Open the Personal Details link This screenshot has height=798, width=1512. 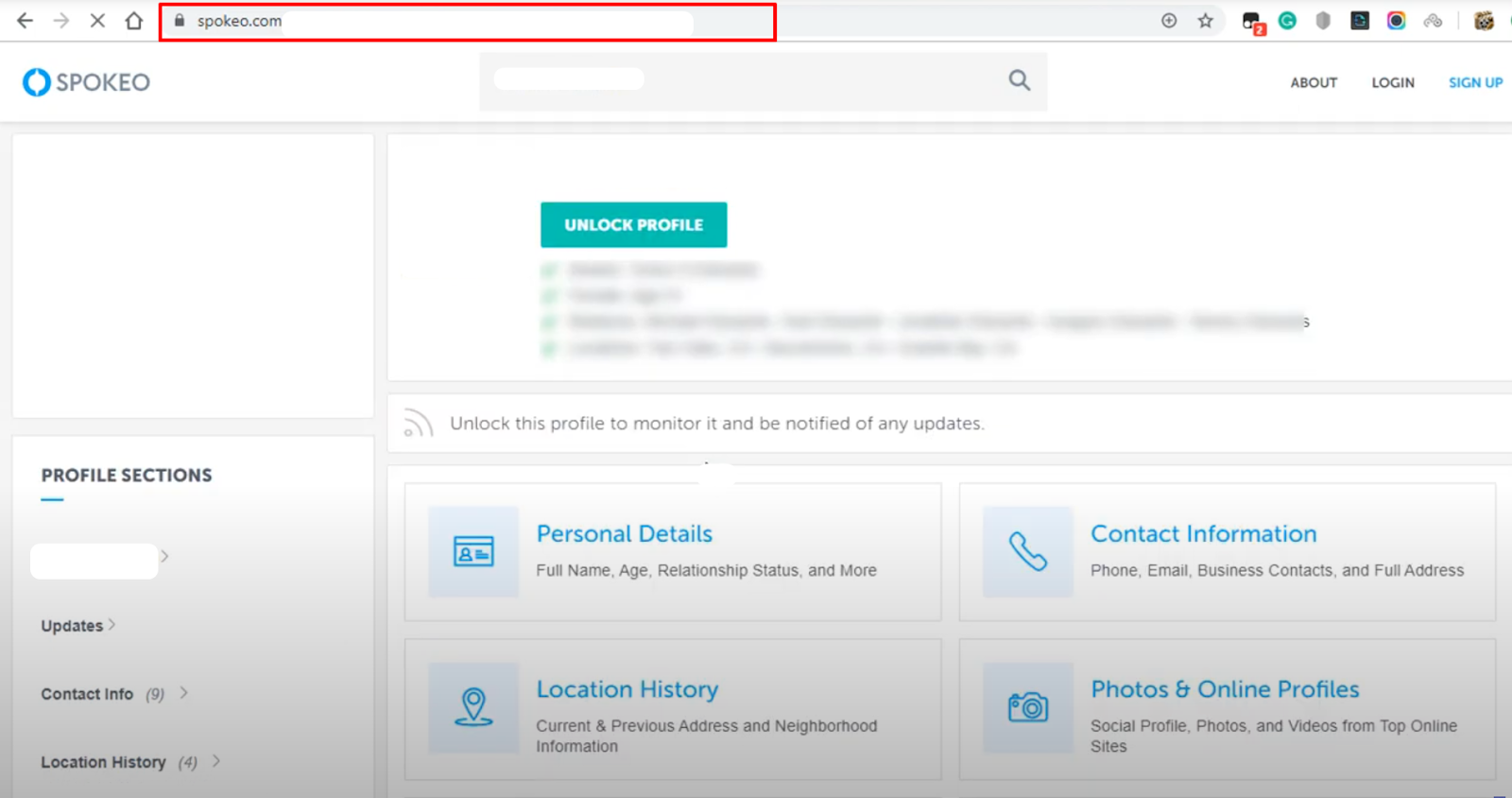(x=624, y=533)
